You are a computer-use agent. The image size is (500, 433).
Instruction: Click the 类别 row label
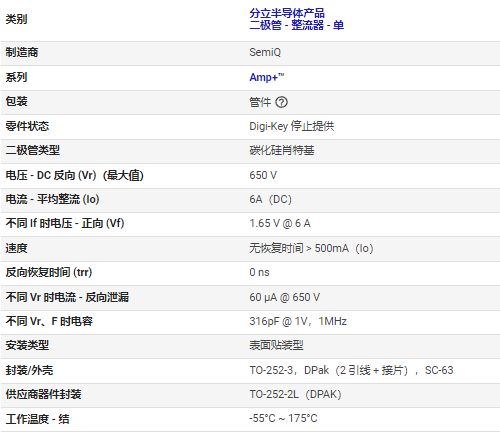tap(16, 19)
